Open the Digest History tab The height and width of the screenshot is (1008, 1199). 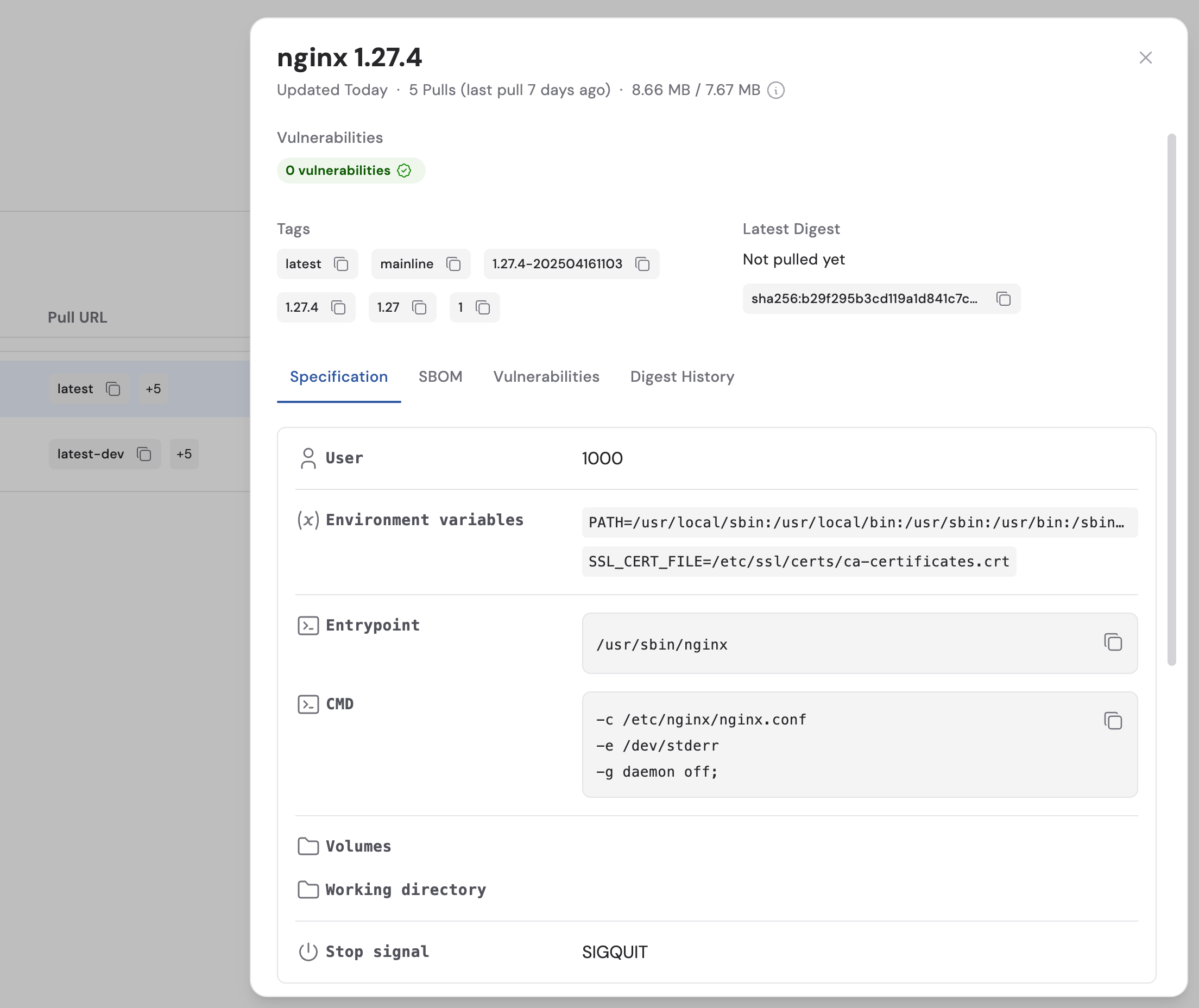[x=682, y=377]
